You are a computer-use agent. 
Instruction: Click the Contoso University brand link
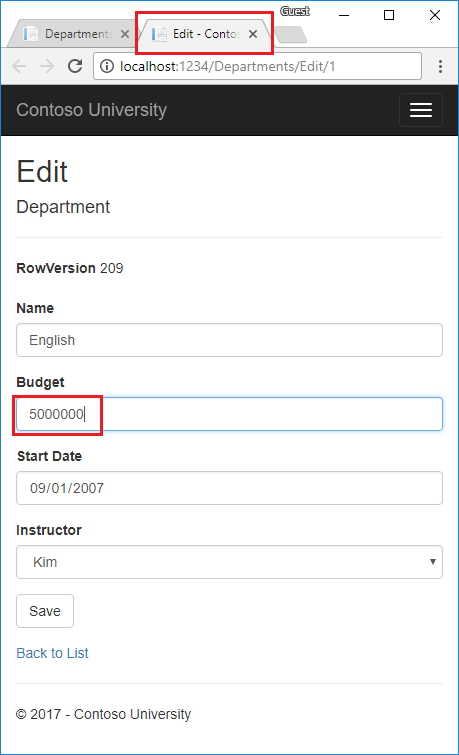pyautogui.click(x=92, y=110)
